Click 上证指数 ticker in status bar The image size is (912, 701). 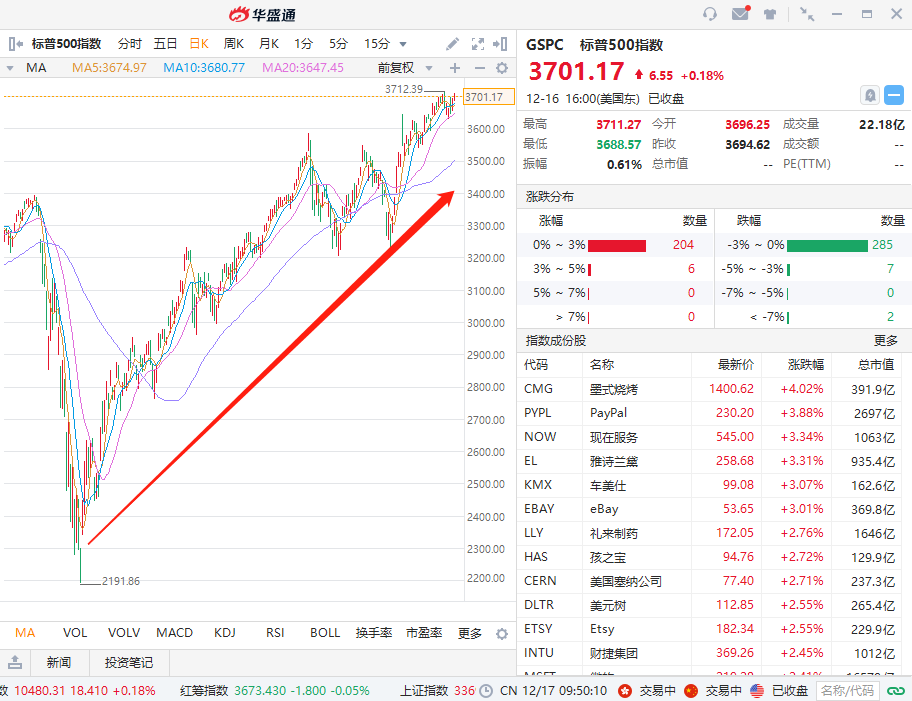tap(437, 691)
